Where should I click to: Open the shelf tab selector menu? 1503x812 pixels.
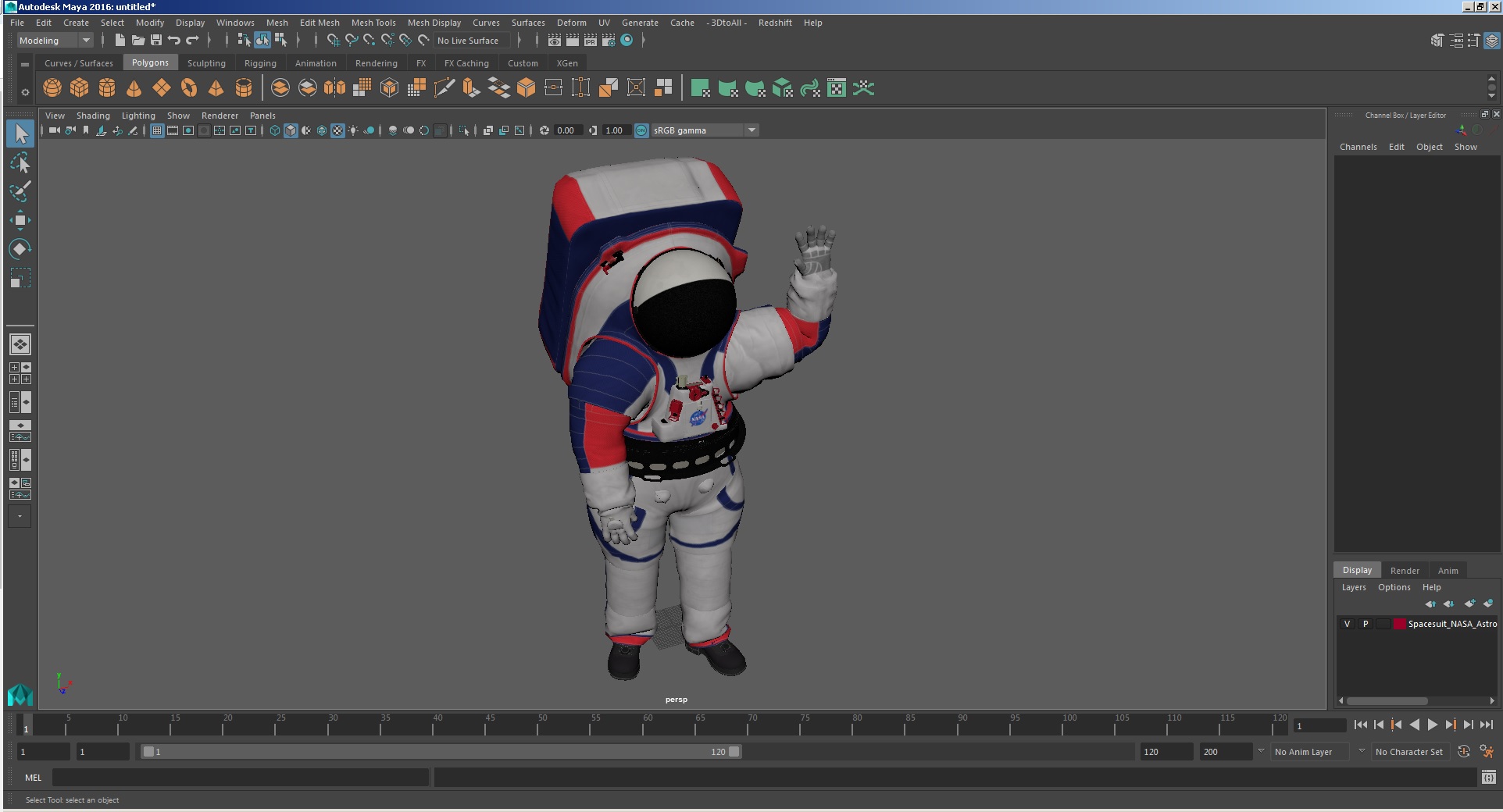pyautogui.click(x=25, y=64)
